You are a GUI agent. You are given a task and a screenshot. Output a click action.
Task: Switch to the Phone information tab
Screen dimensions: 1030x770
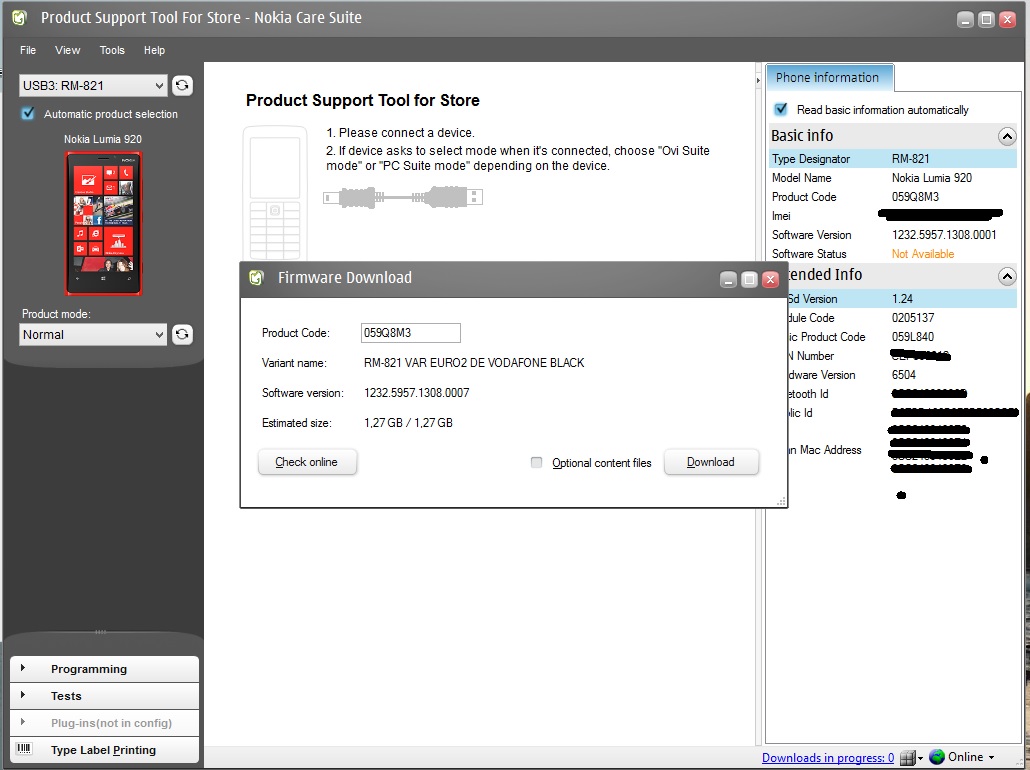click(828, 78)
